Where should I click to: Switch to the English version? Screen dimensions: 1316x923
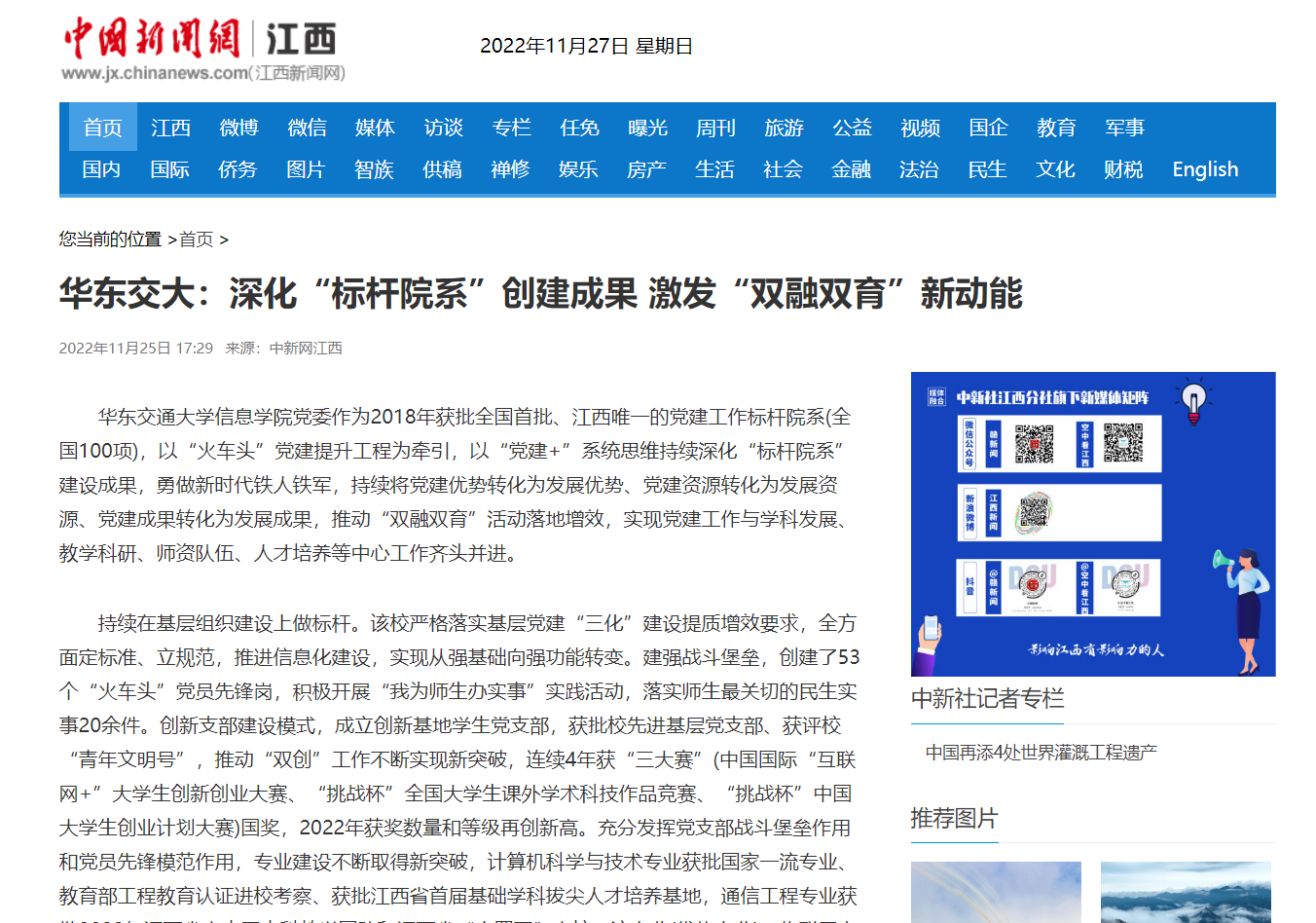coord(1204,169)
